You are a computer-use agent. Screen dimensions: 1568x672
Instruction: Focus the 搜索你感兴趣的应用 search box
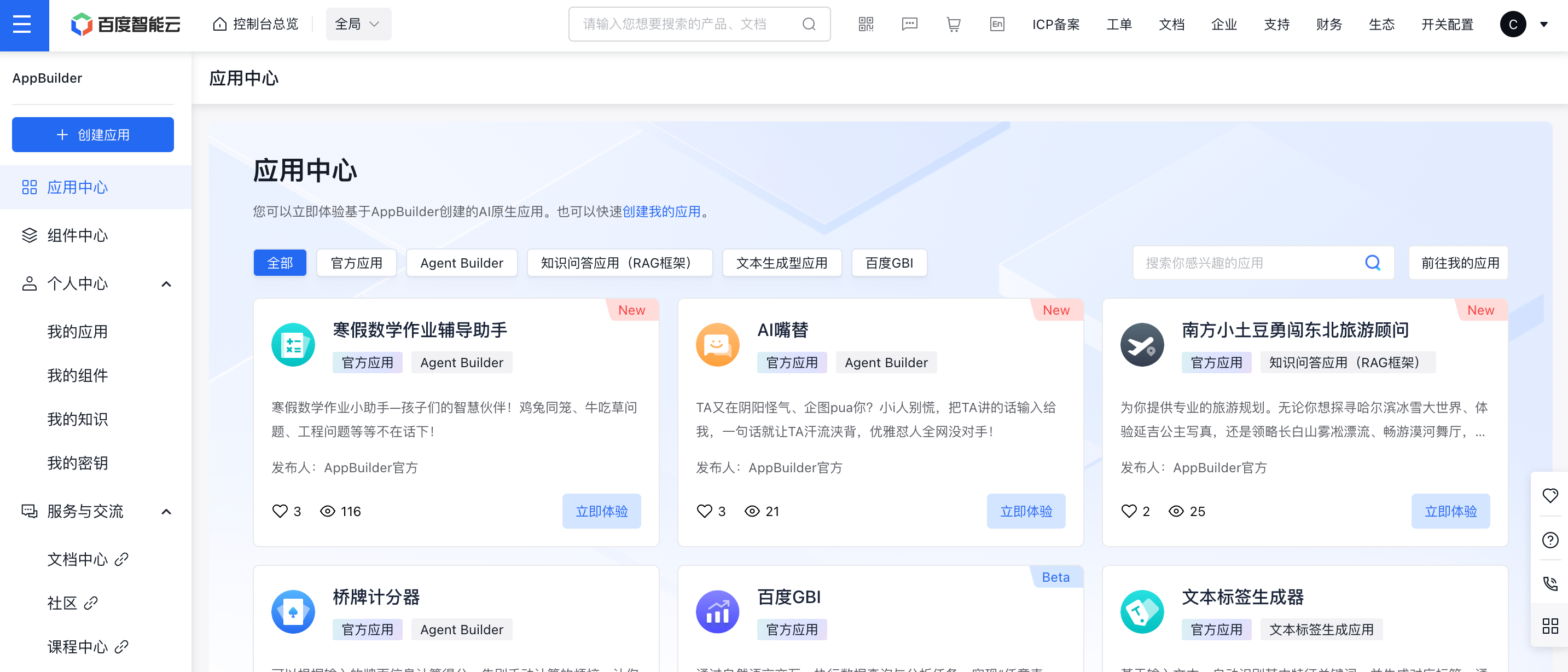[1264, 263]
